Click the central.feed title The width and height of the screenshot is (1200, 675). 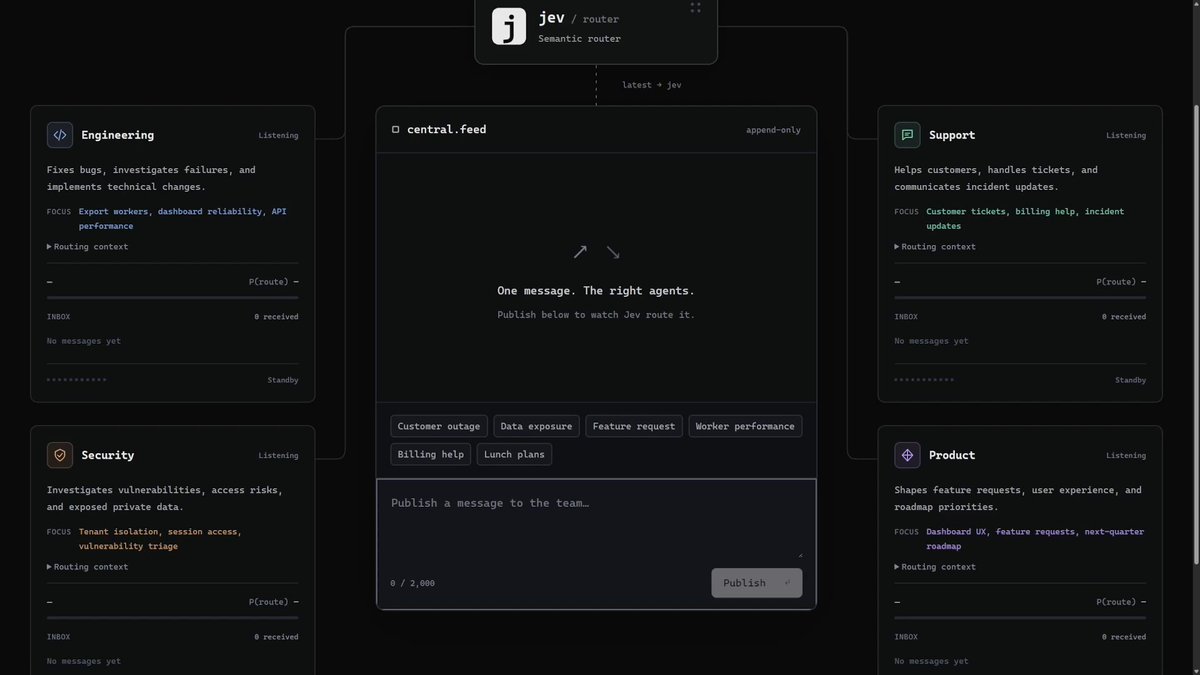446,130
